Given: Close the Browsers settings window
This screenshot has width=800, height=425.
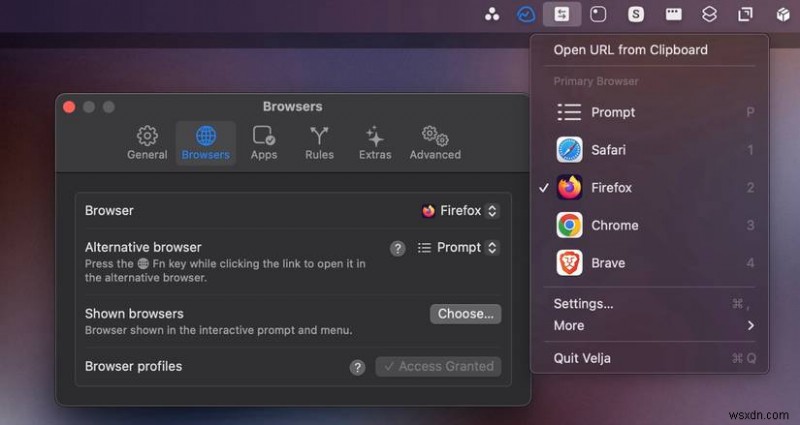Looking at the screenshot, I should [69, 107].
